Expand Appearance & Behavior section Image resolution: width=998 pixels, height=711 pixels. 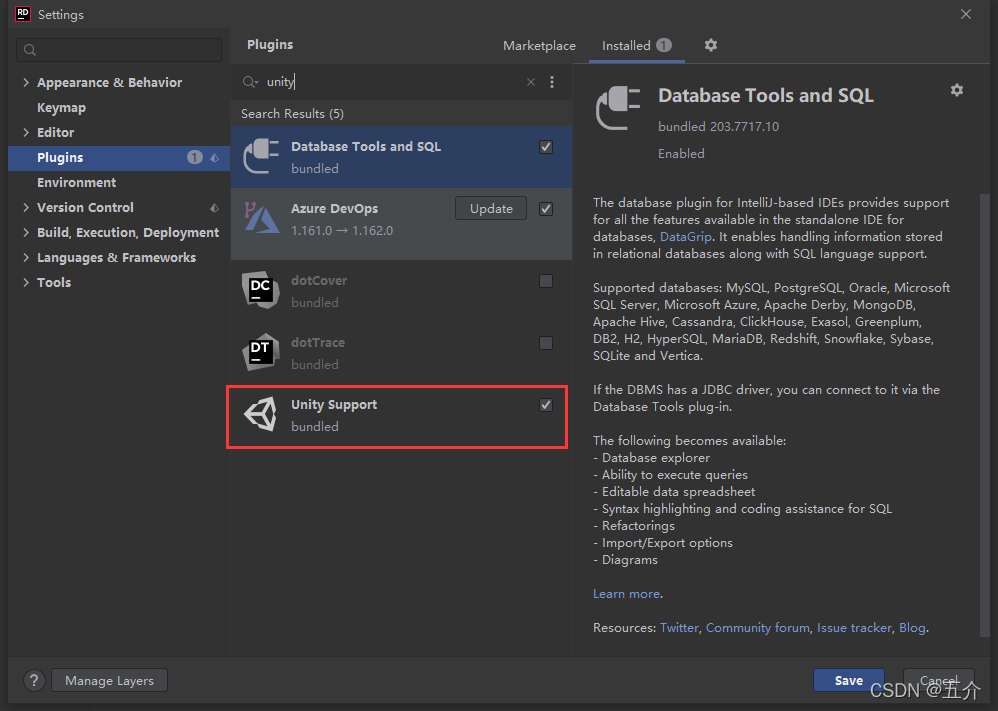(26, 82)
